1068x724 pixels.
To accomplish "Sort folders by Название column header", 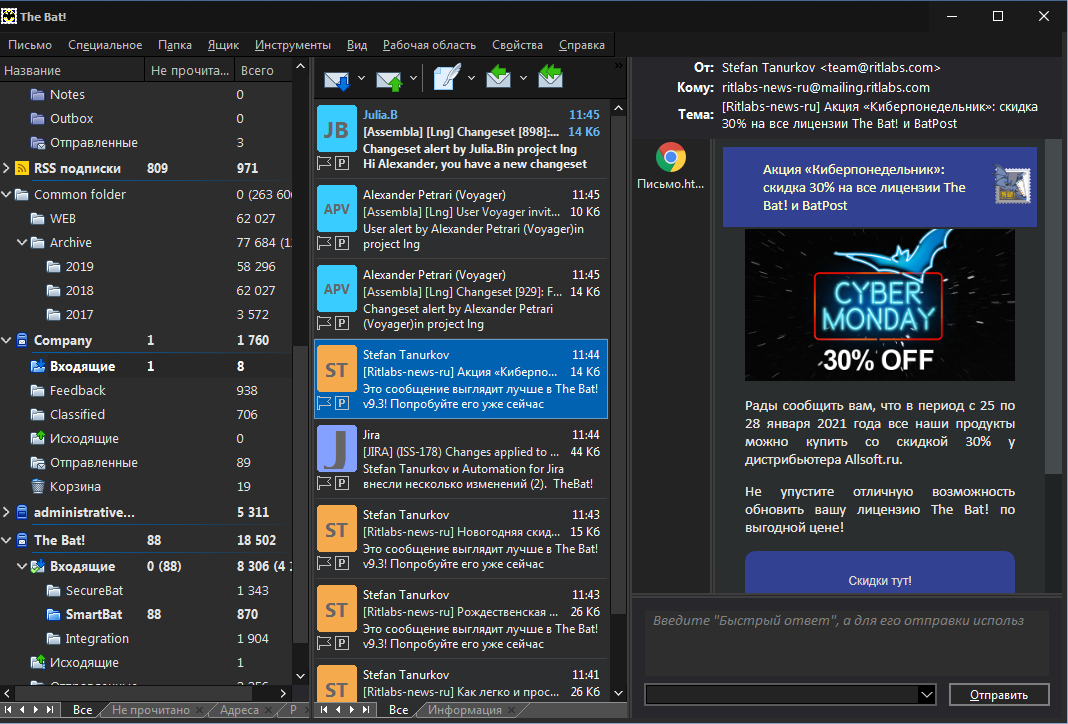I will [72, 70].
